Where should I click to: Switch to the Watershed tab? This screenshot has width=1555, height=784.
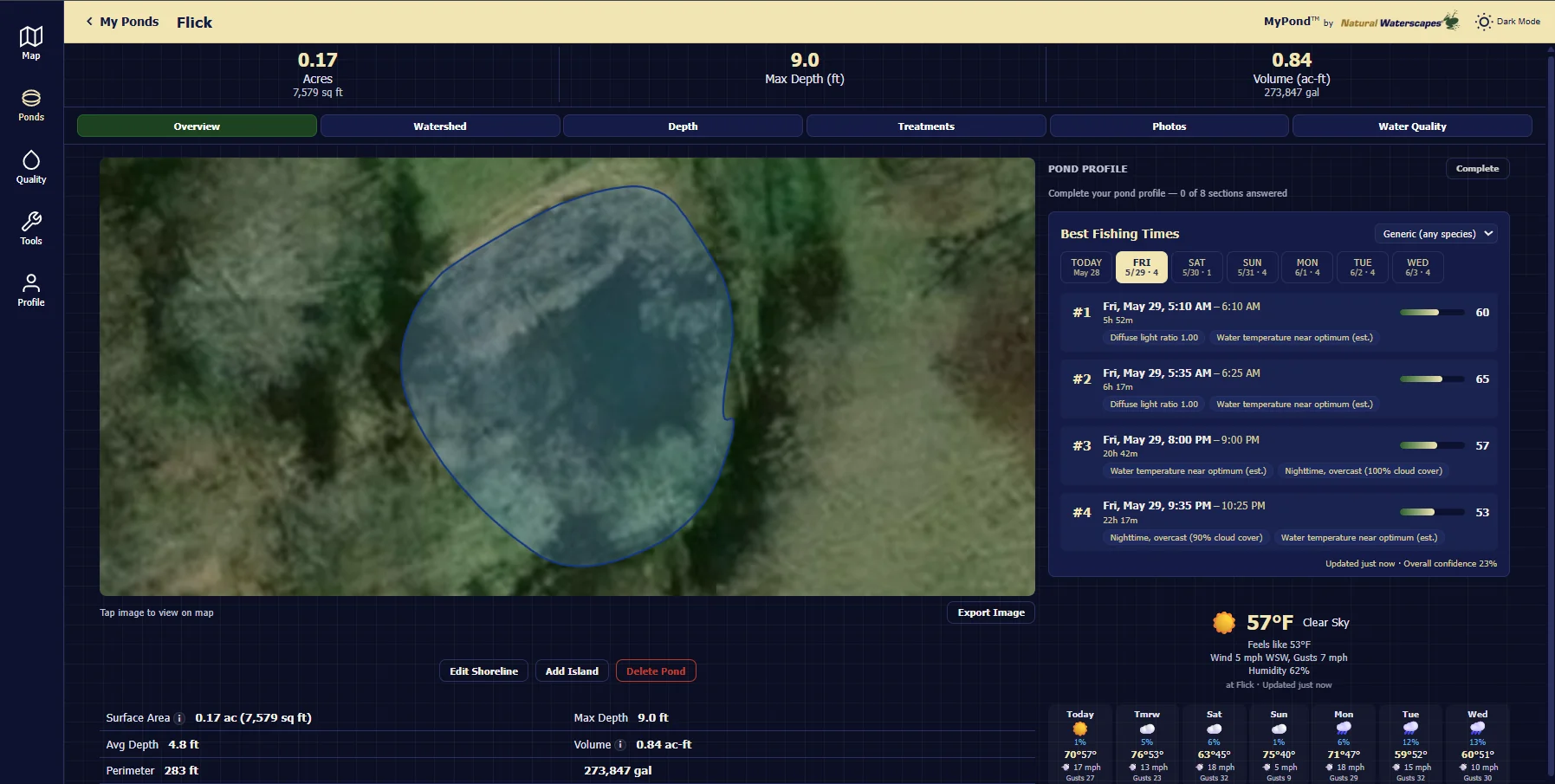pos(440,126)
